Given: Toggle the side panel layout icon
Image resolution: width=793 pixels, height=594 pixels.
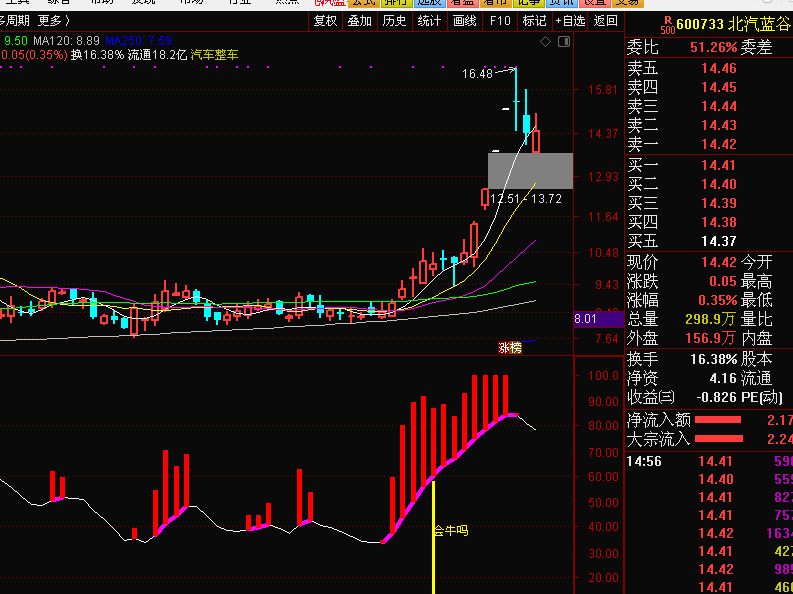Looking at the screenshot, I should click(564, 41).
